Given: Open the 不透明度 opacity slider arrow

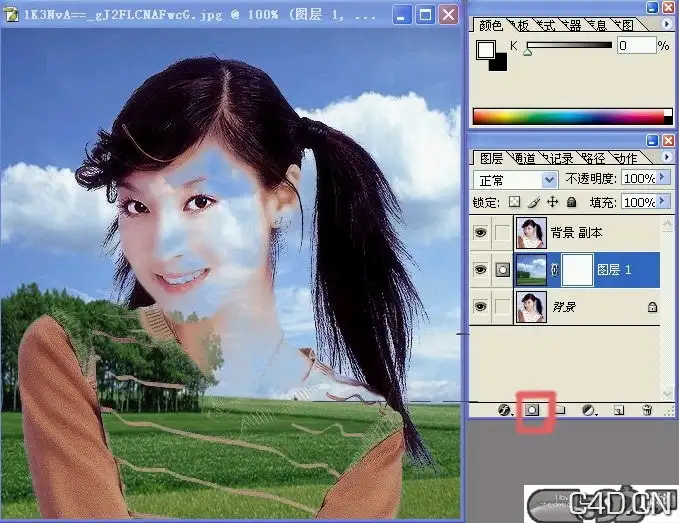Looking at the screenshot, I should click(662, 177).
